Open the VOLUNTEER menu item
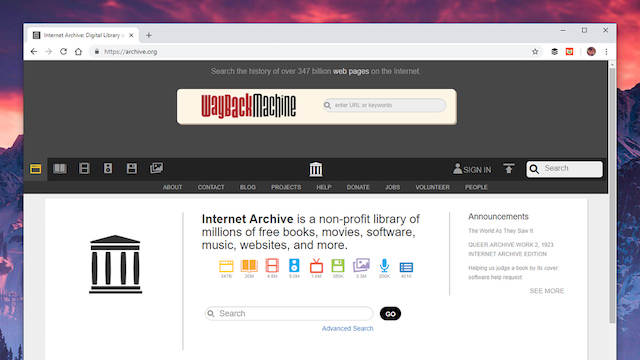 [433, 187]
